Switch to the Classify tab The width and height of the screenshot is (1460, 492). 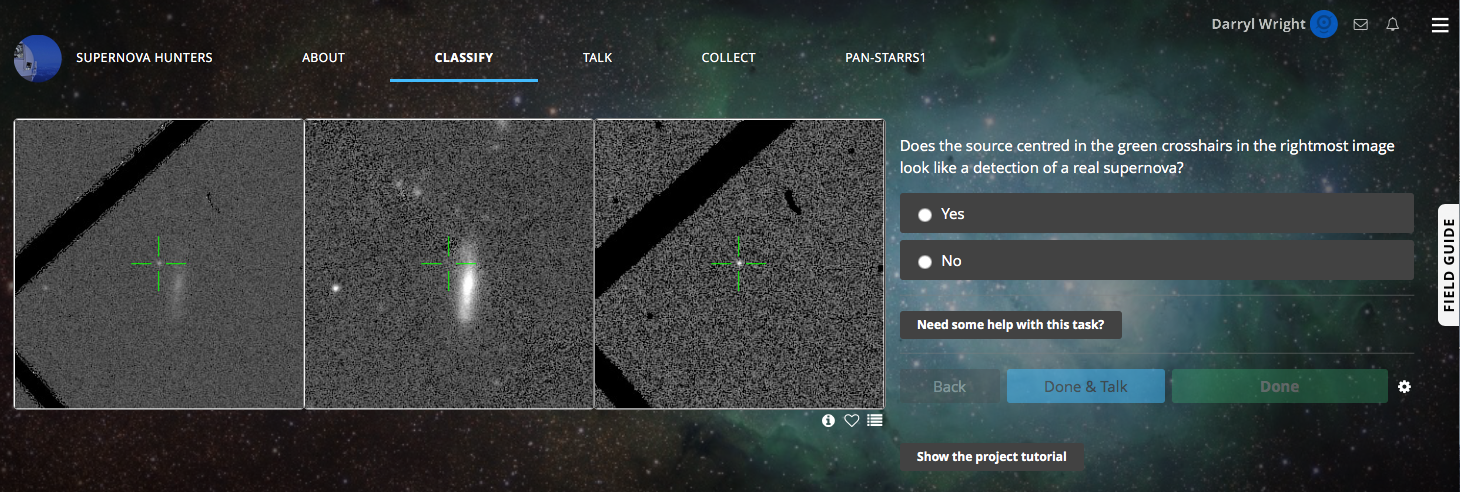coord(464,58)
